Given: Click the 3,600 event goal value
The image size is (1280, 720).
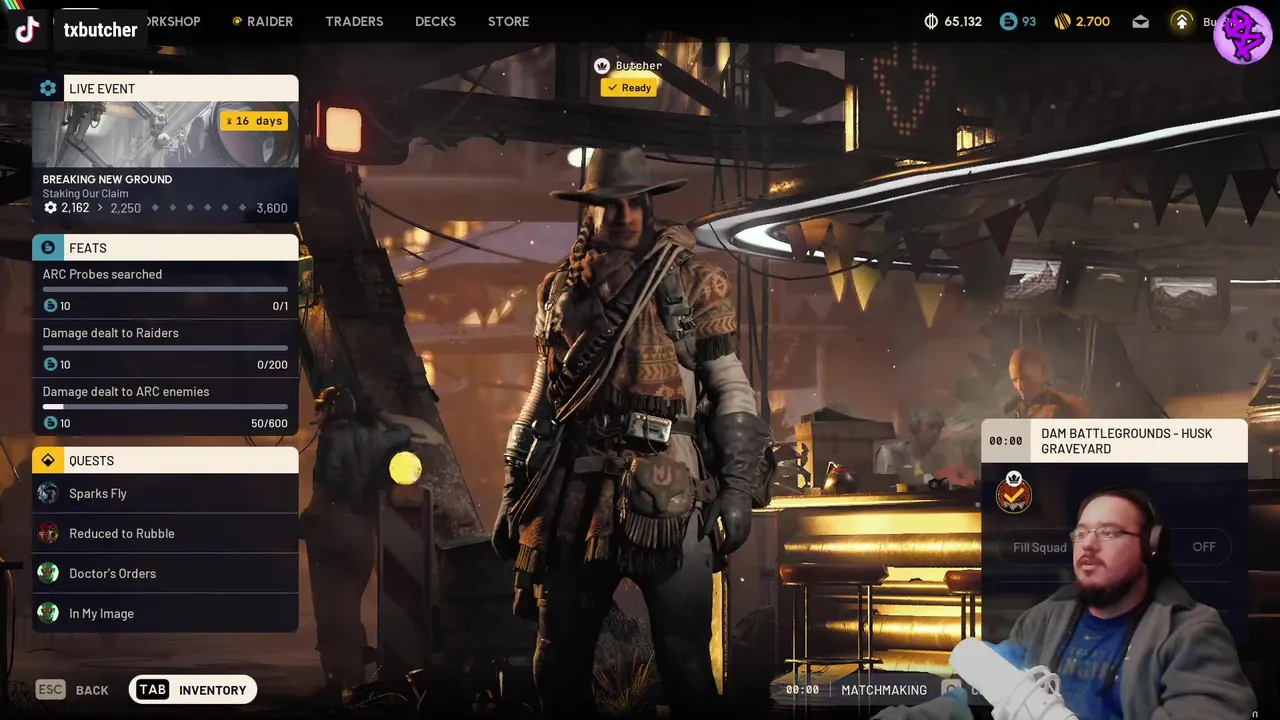Looking at the screenshot, I should coord(272,208).
